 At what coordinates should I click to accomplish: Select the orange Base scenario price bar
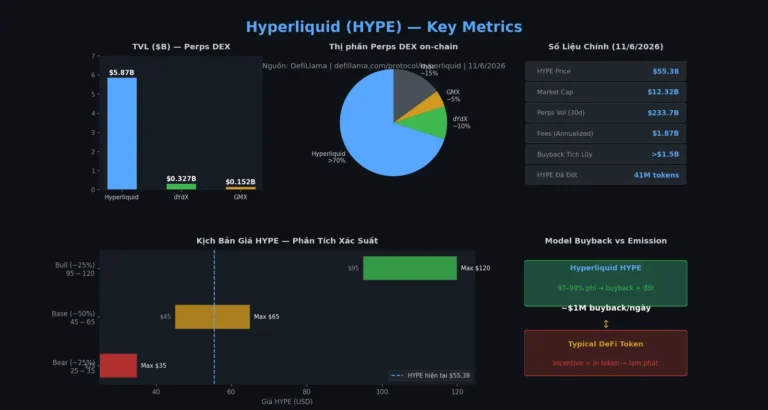tap(213, 317)
